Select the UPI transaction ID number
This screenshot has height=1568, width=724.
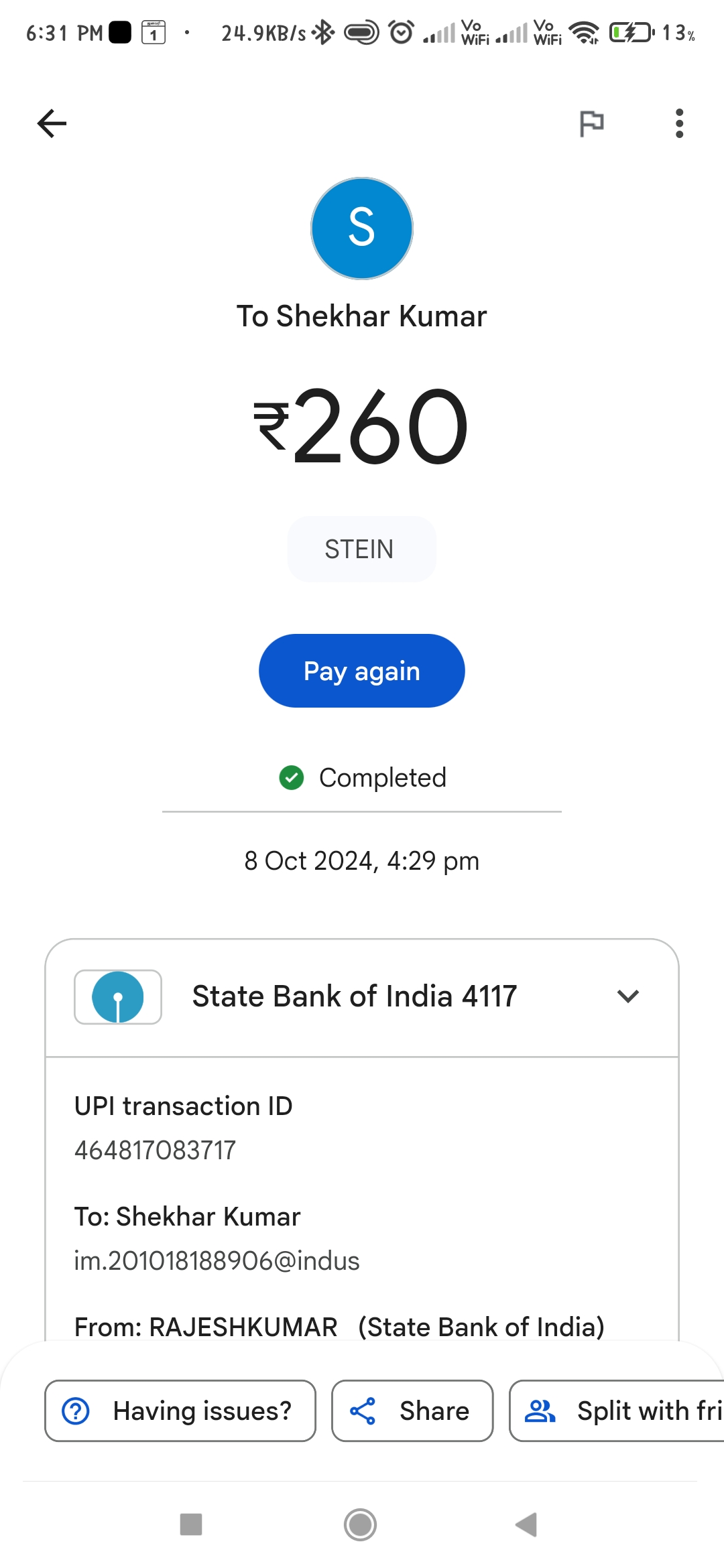155,1151
